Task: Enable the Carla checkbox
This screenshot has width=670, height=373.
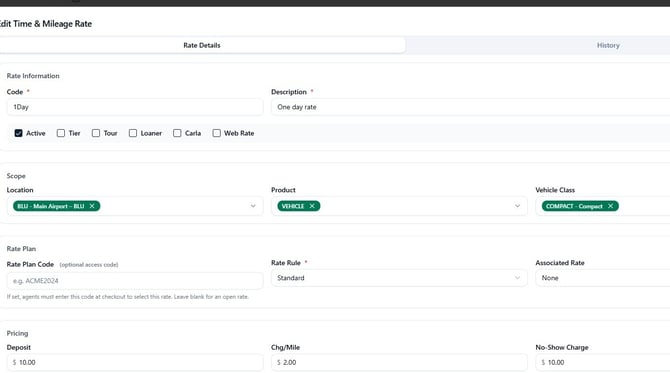Action: click(177, 133)
